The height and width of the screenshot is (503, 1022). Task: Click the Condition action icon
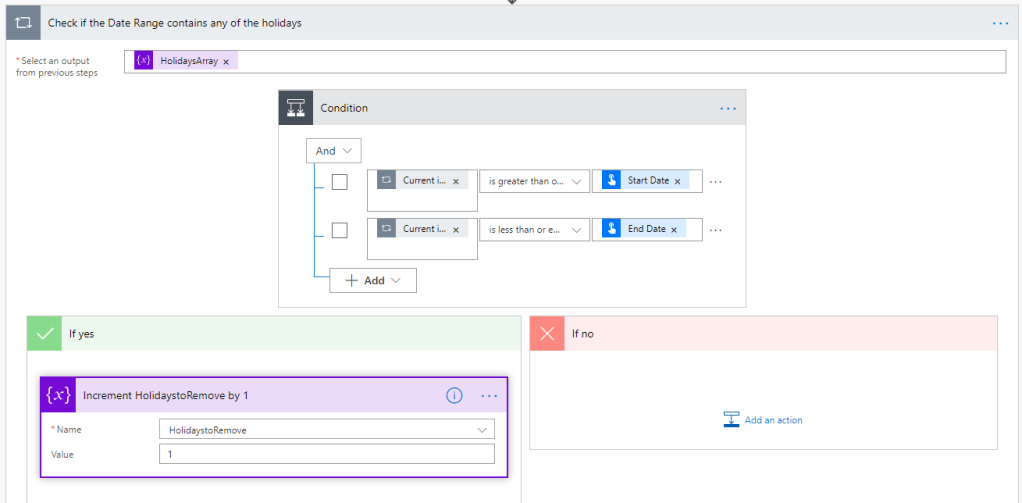click(x=296, y=108)
